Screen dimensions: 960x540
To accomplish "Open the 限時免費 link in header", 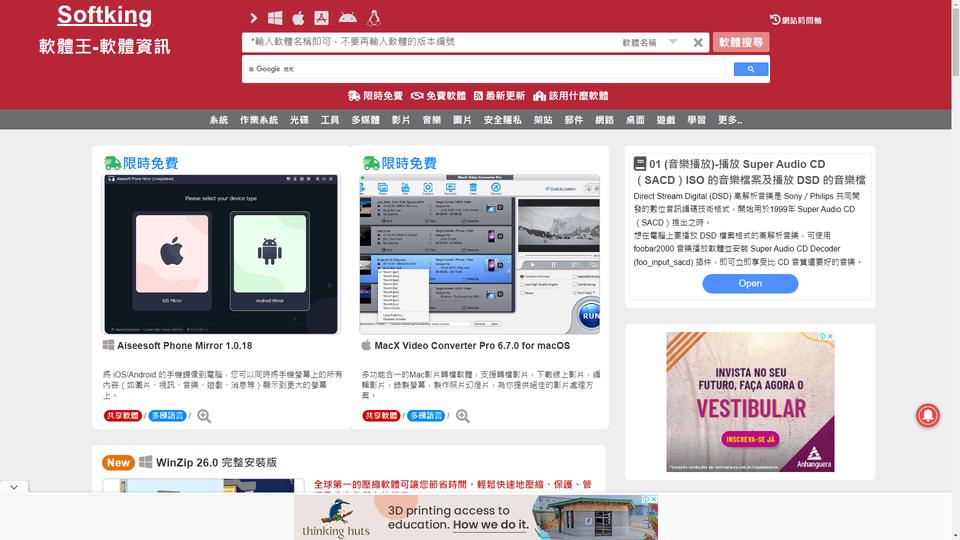I will click(x=375, y=96).
